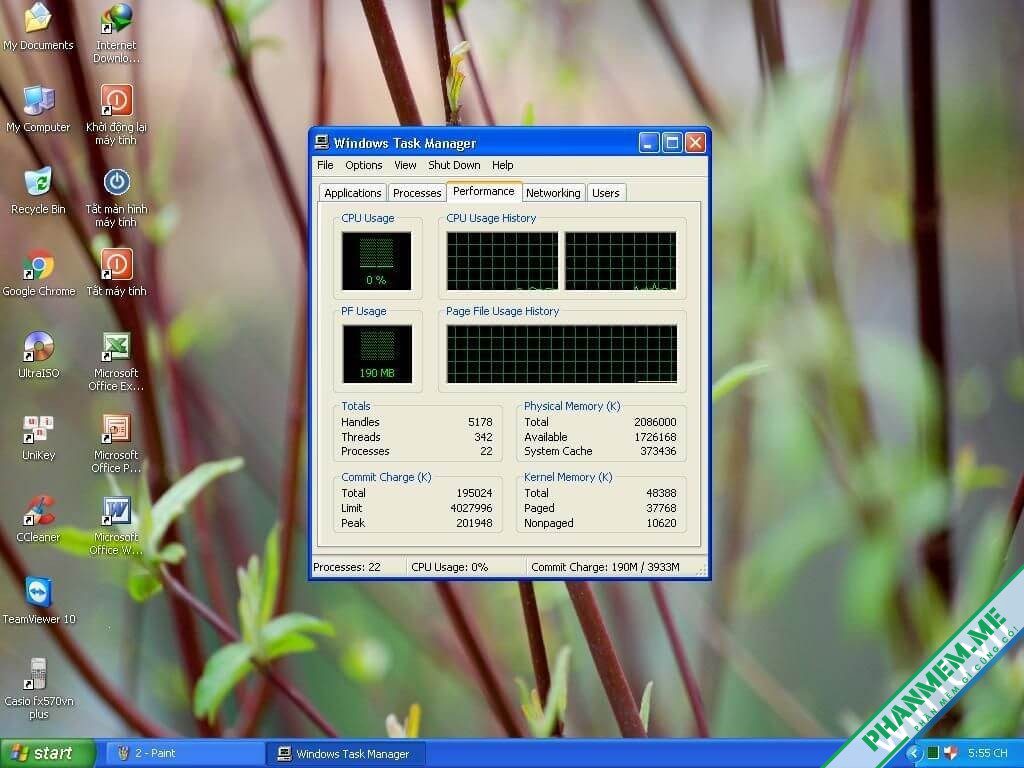Viewport: 1024px width, 768px height.
Task: Click the Available physical memory value 1726168
Action: click(x=655, y=437)
